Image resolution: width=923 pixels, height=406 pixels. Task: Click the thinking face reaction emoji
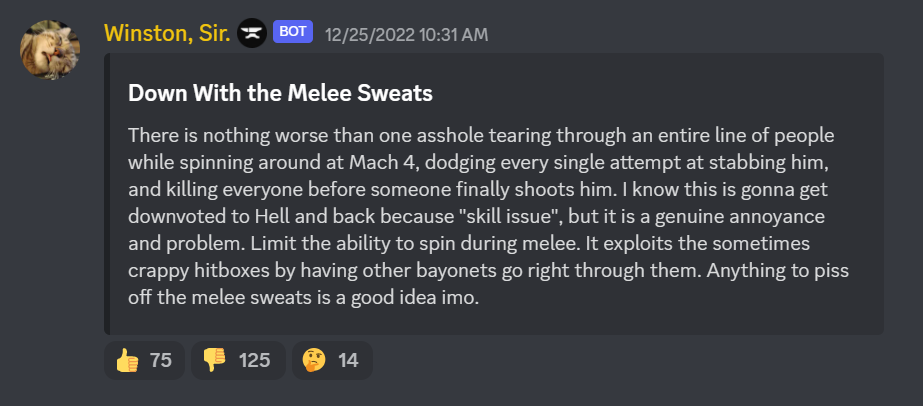pyautogui.click(x=315, y=361)
